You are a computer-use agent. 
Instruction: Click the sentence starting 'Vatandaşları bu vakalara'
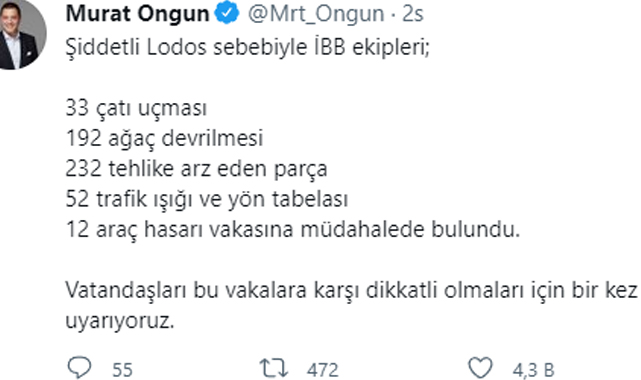353,291
